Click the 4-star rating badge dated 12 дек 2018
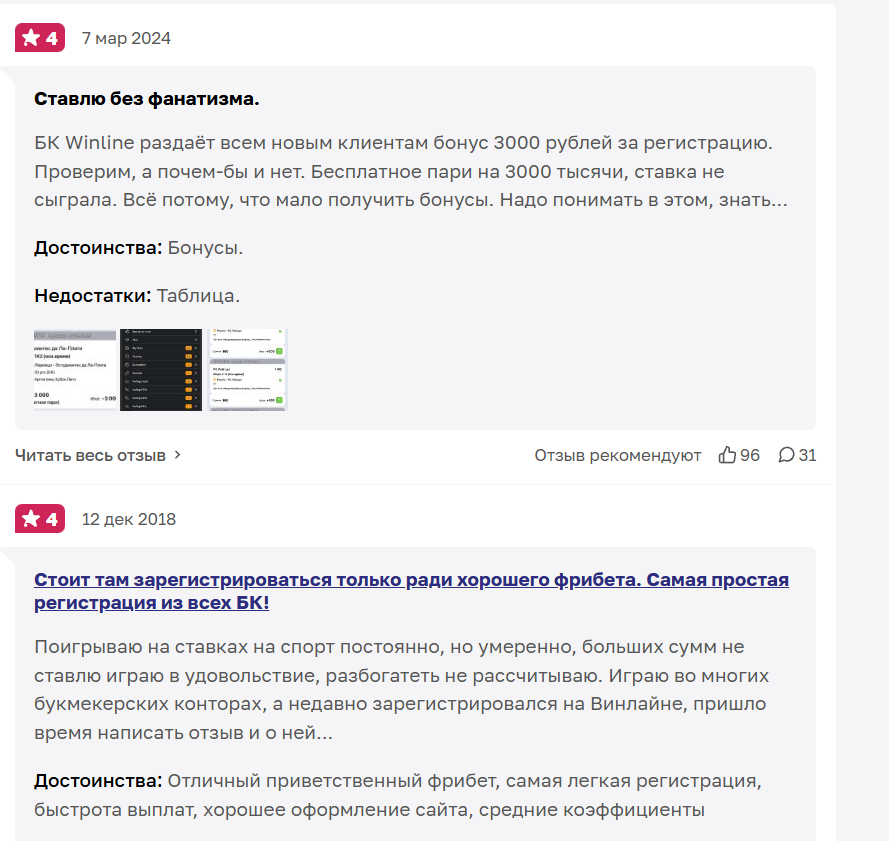This screenshot has width=889, height=841. click(39, 518)
